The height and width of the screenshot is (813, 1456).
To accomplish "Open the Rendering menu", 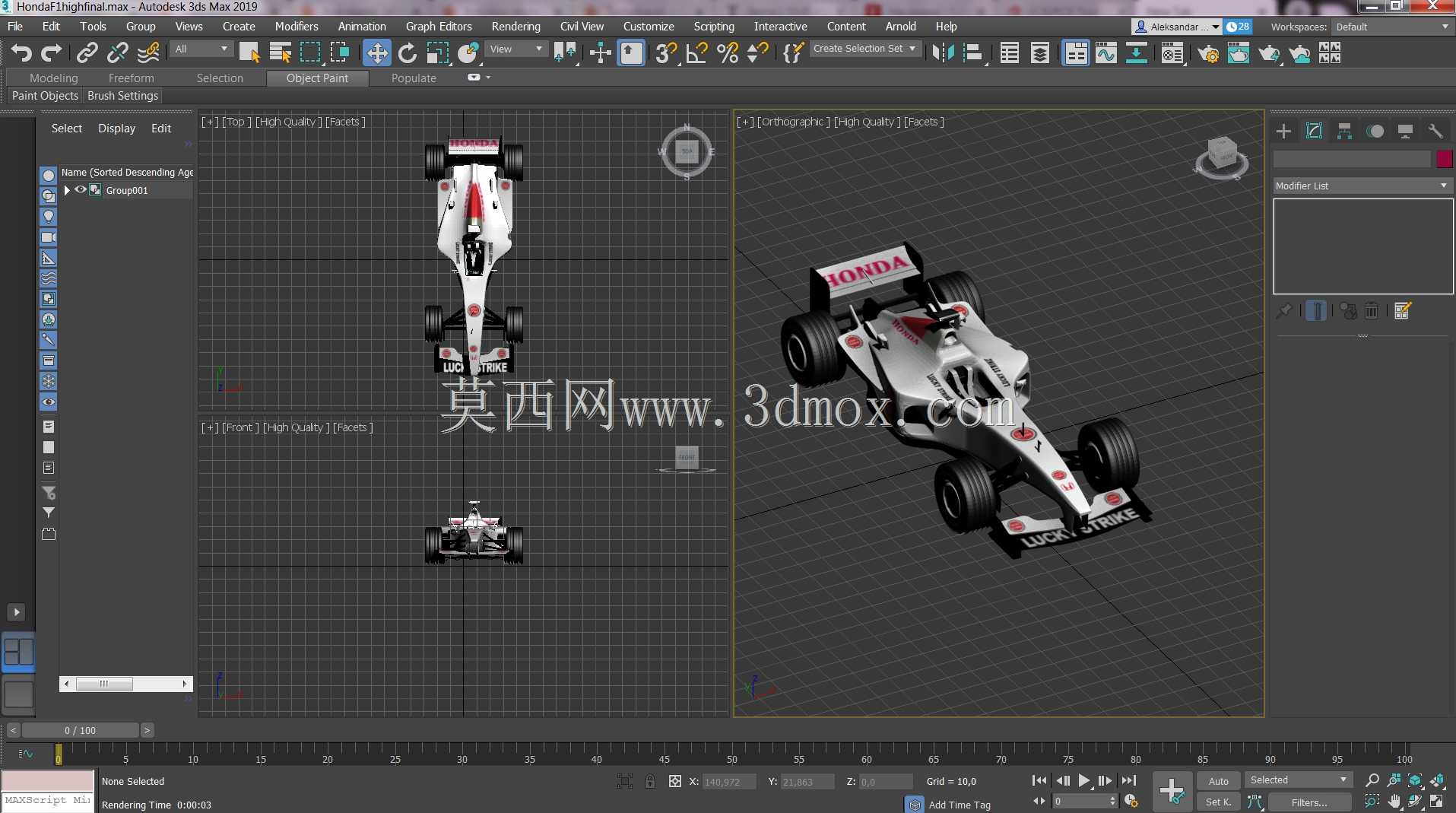I will pyautogui.click(x=515, y=26).
